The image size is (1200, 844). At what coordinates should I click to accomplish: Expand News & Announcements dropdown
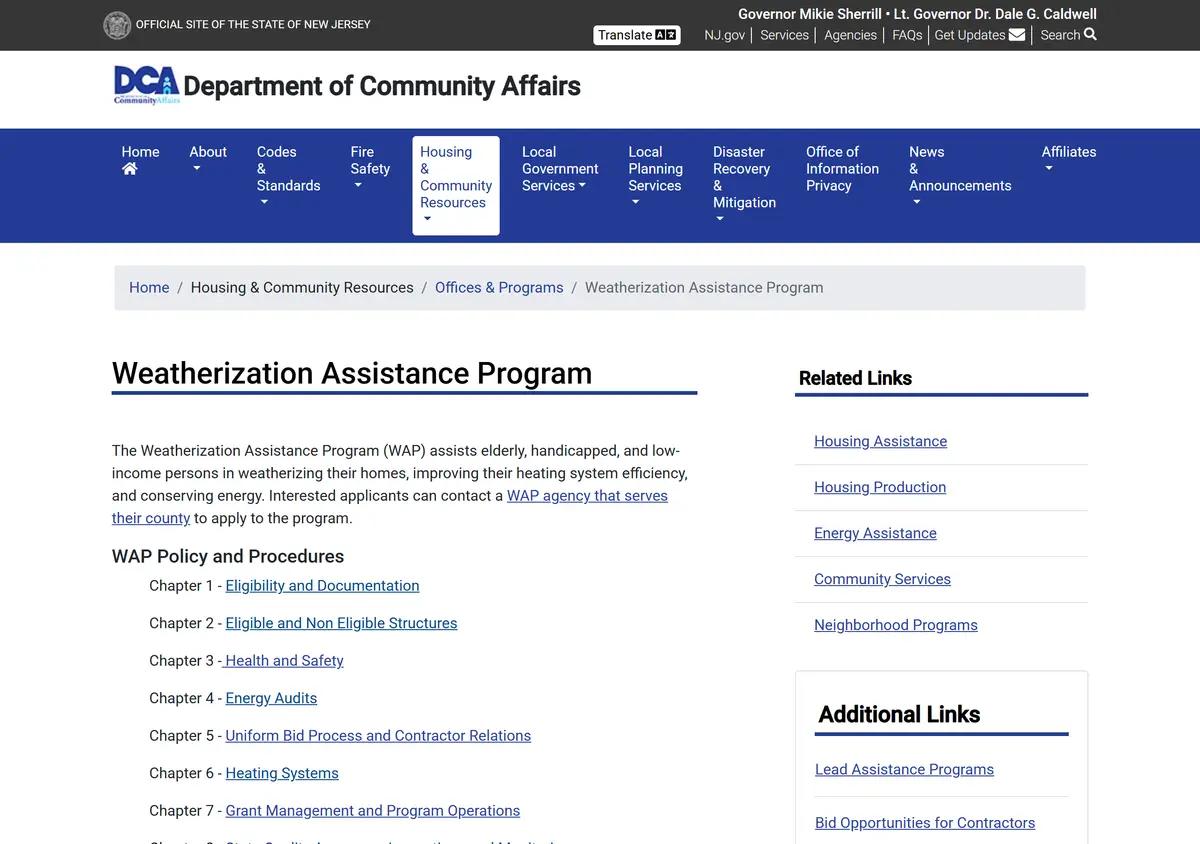[x=916, y=203]
